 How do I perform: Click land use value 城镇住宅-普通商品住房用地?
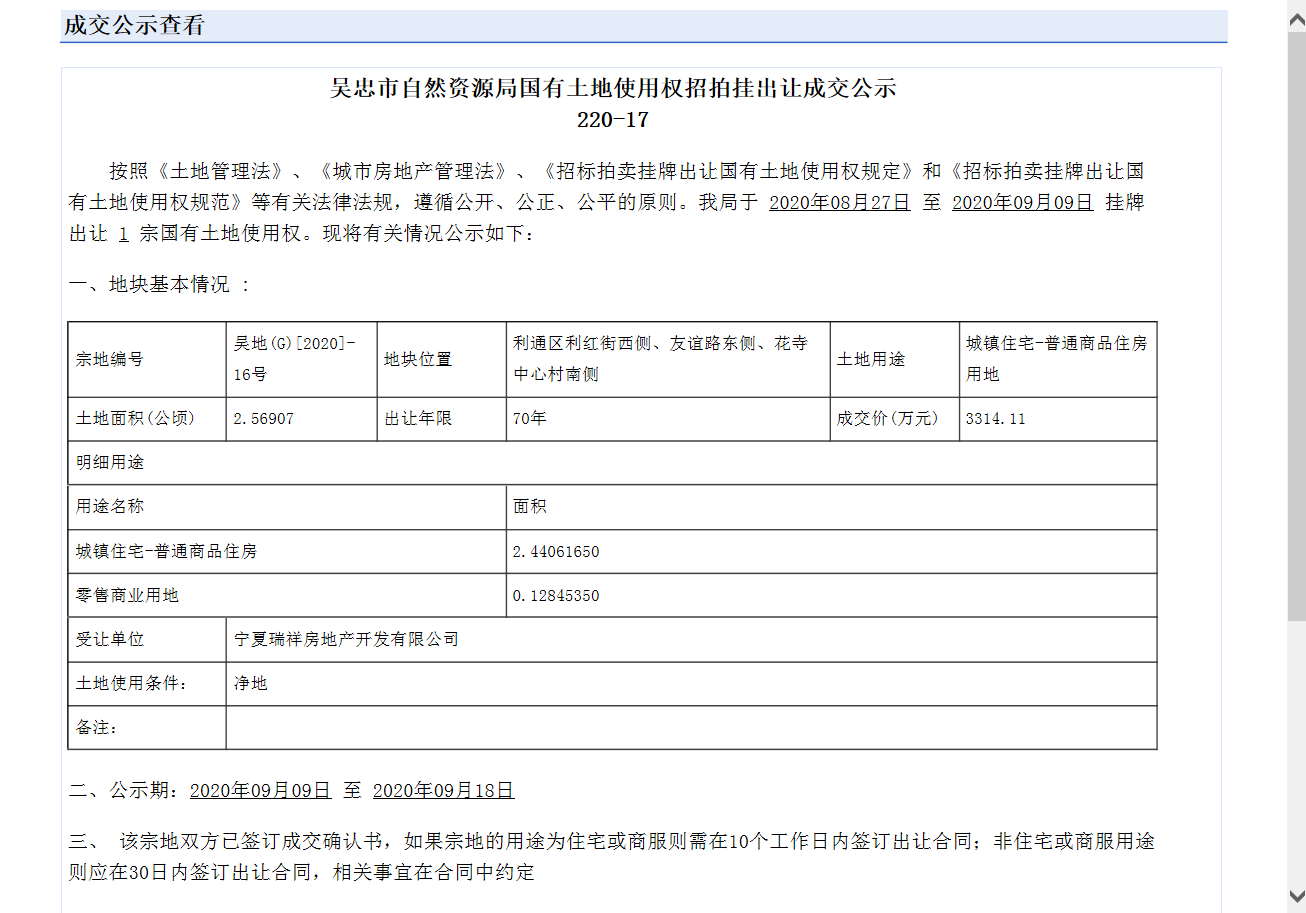pyautogui.click(x=1056, y=359)
